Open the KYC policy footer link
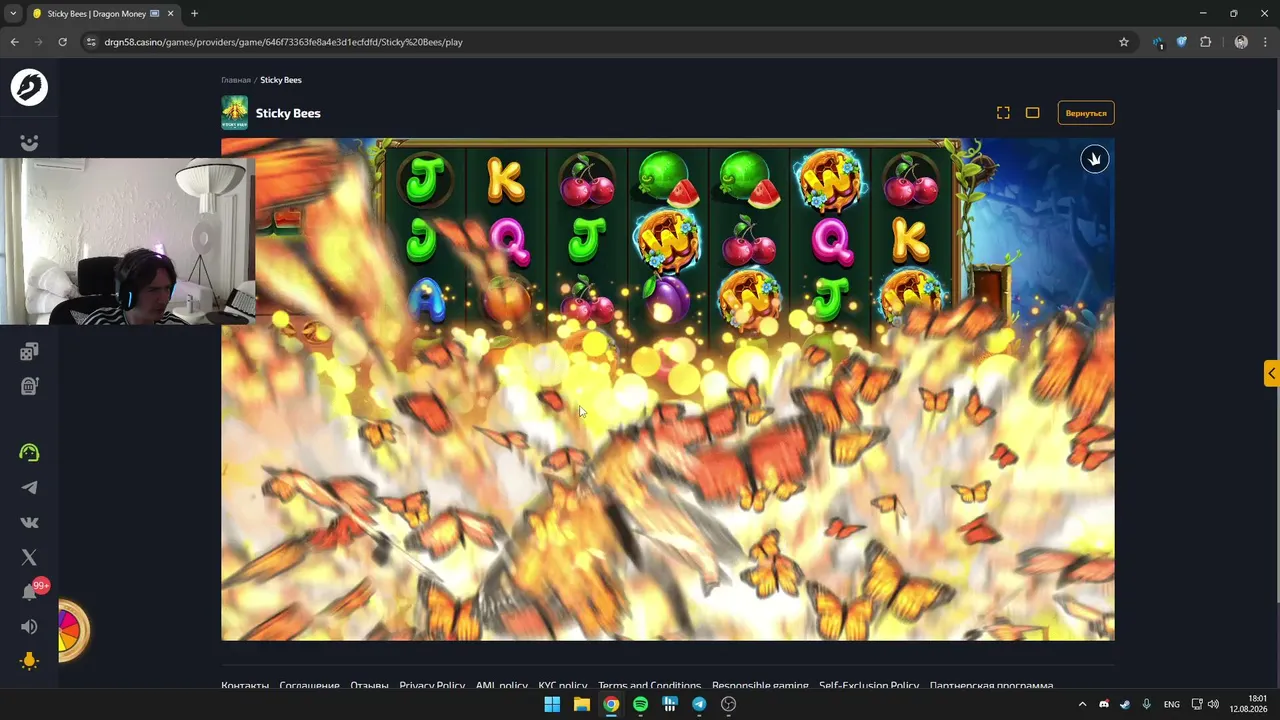Screen dimensions: 1280x720 (x=563, y=685)
